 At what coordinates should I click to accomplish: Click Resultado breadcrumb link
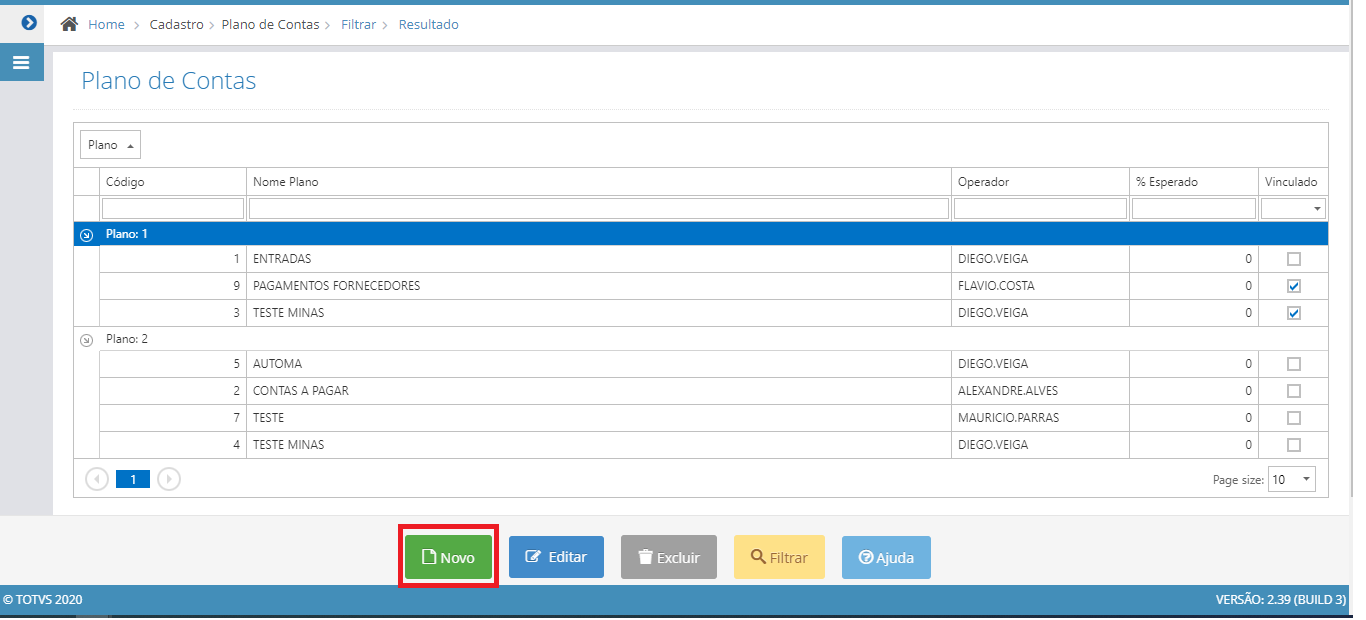429,24
